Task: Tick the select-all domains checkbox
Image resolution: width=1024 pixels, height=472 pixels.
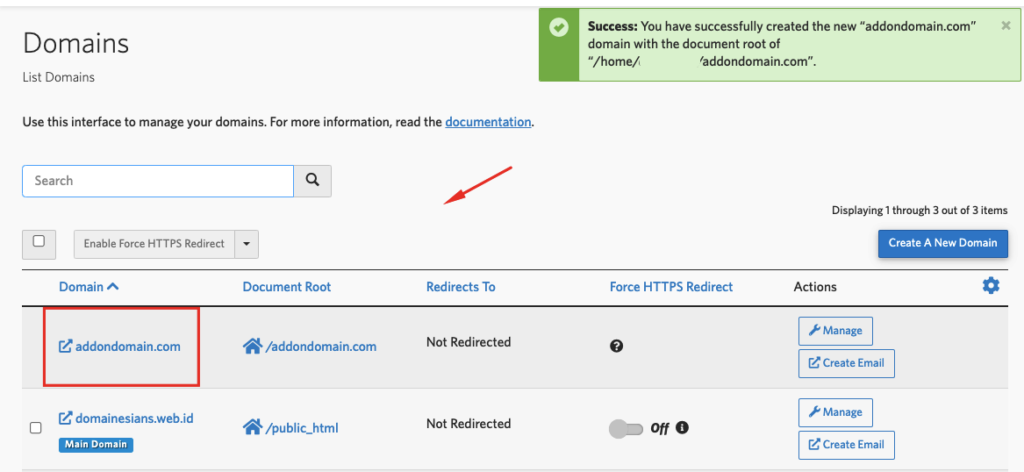Action: coord(39,244)
